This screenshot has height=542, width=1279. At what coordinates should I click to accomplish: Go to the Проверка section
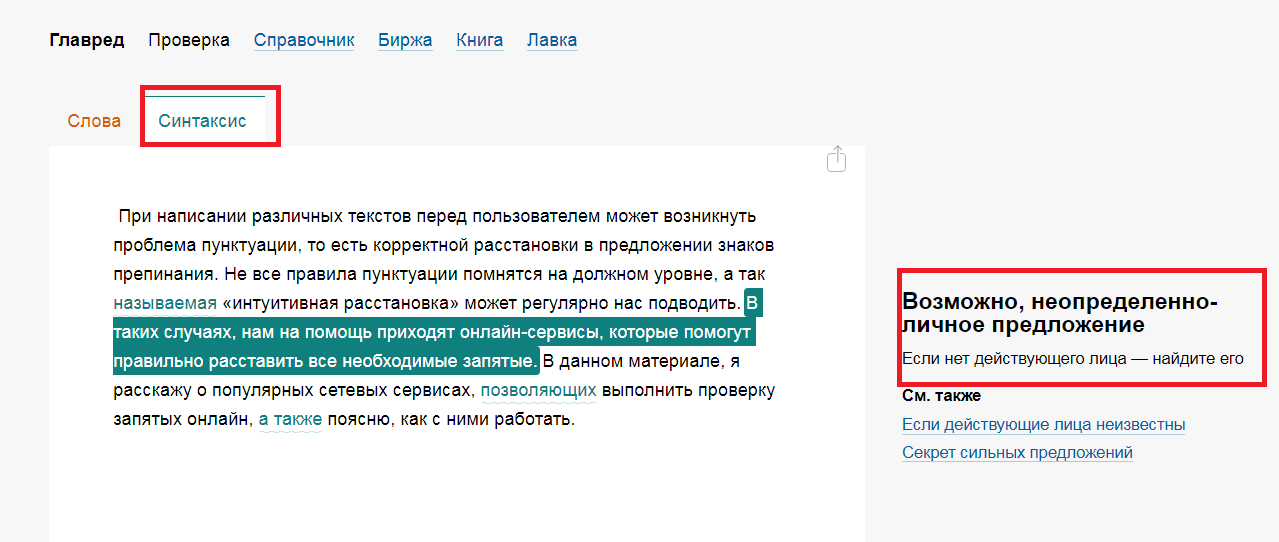(189, 40)
